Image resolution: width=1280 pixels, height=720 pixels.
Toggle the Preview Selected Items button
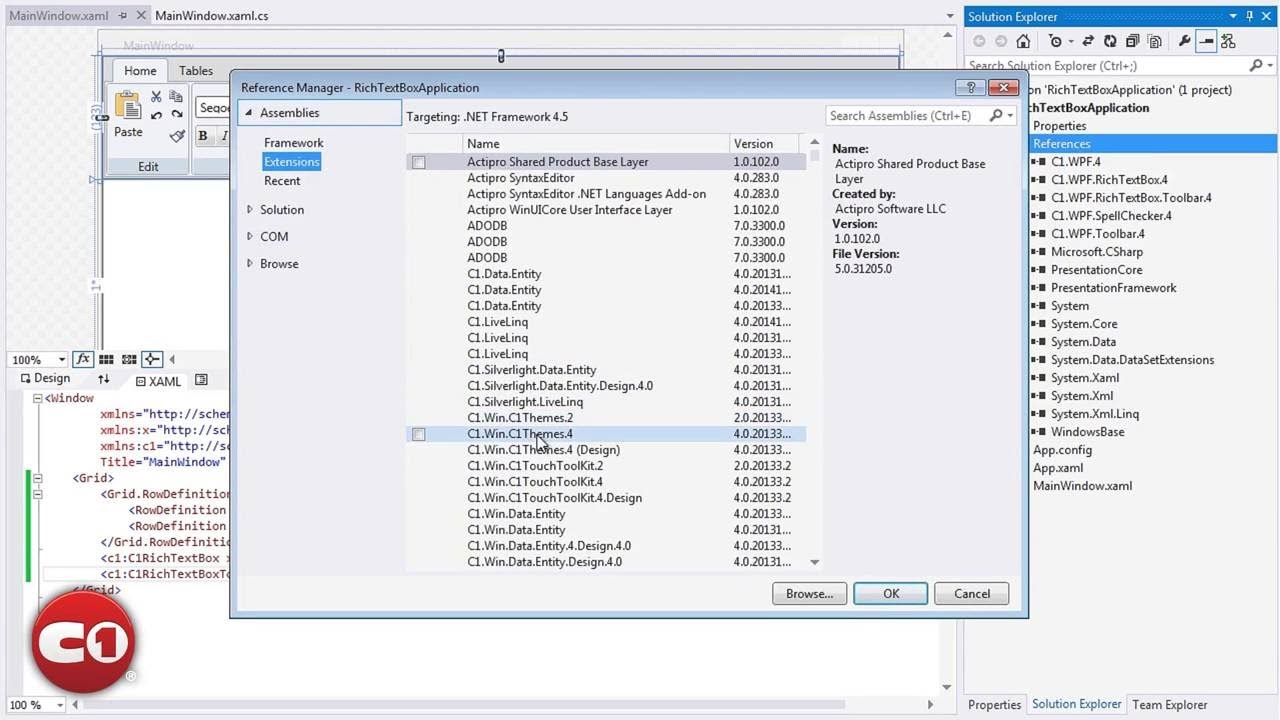point(1206,41)
